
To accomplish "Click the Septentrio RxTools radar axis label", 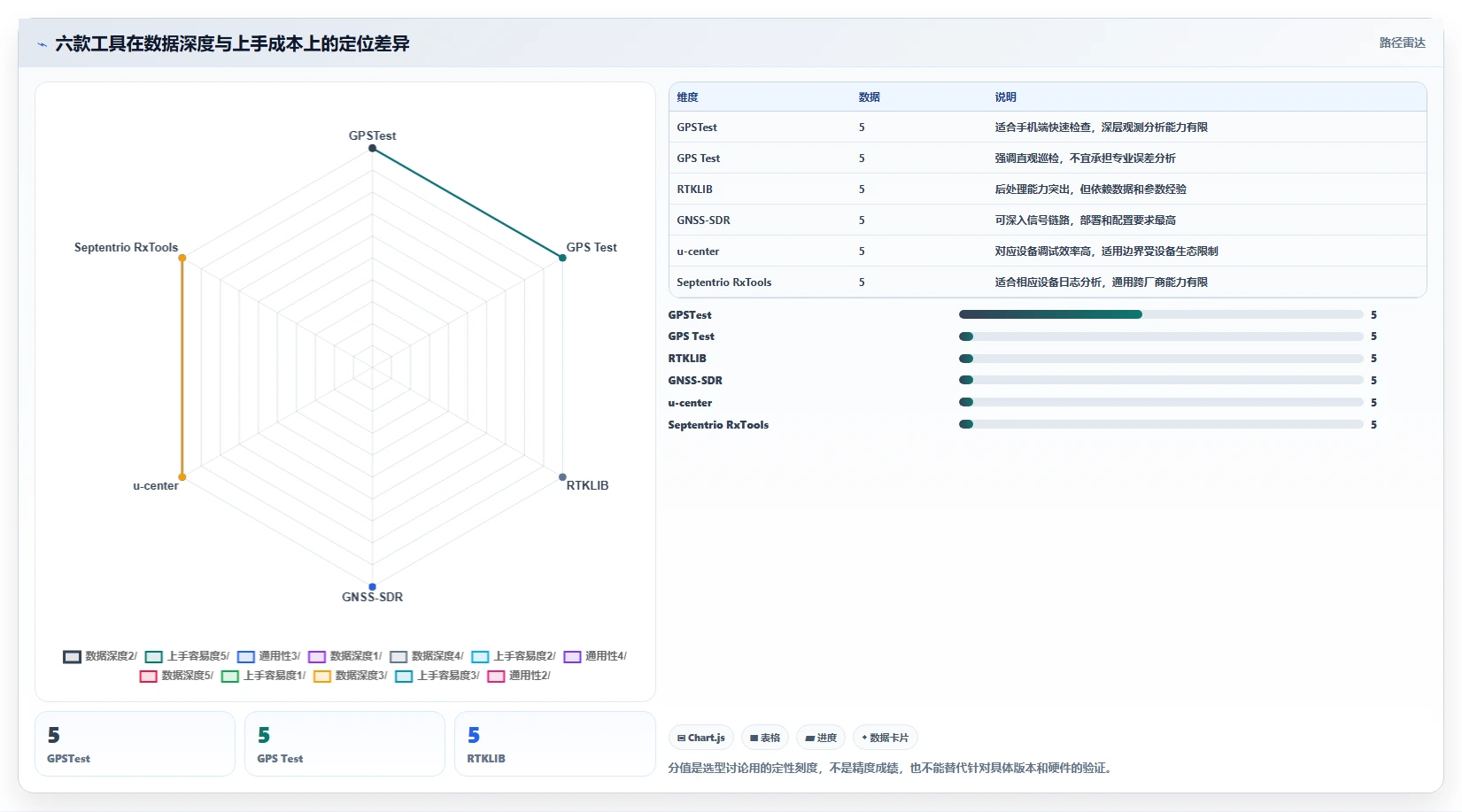I will tap(126, 247).
